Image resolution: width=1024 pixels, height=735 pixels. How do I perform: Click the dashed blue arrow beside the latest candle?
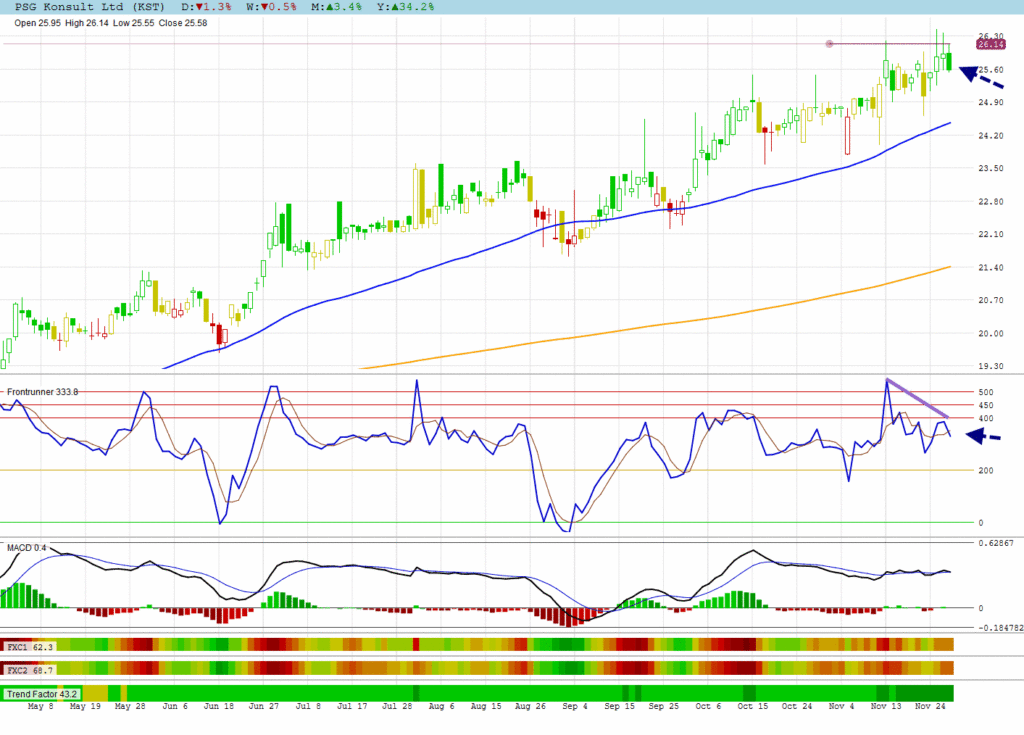coord(981,77)
